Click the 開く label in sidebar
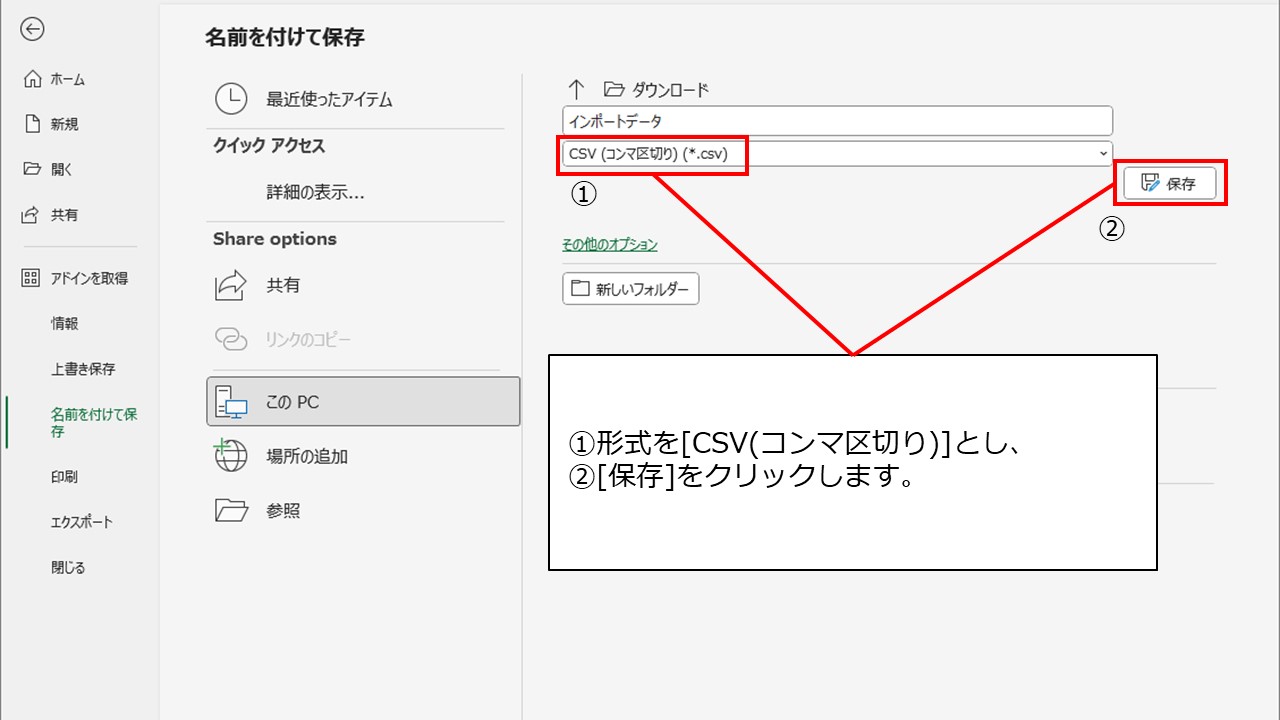Screen dimensions: 1280x720 point(62,169)
